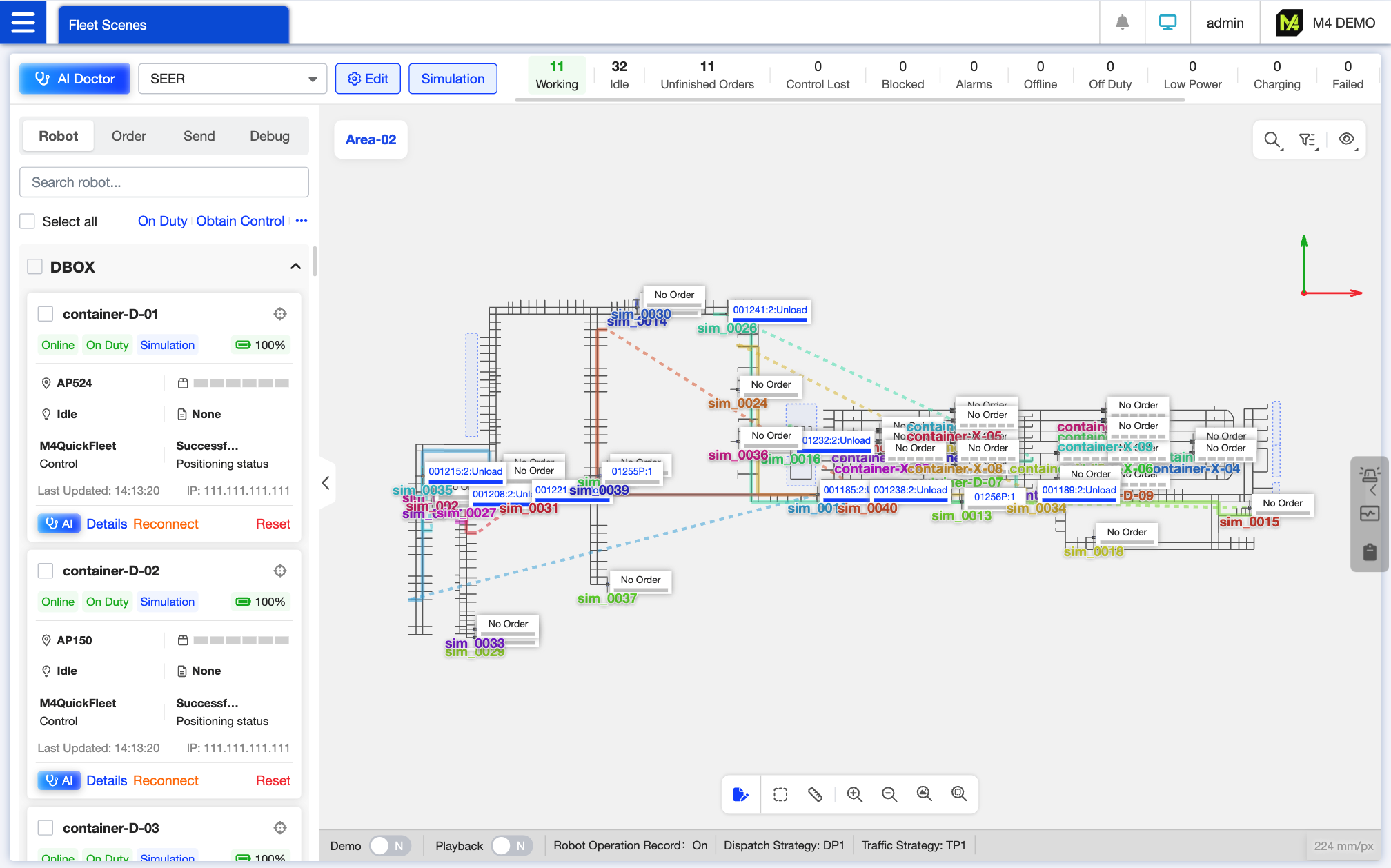Click the Simulation button
The image size is (1391, 868).
coord(453,79)
